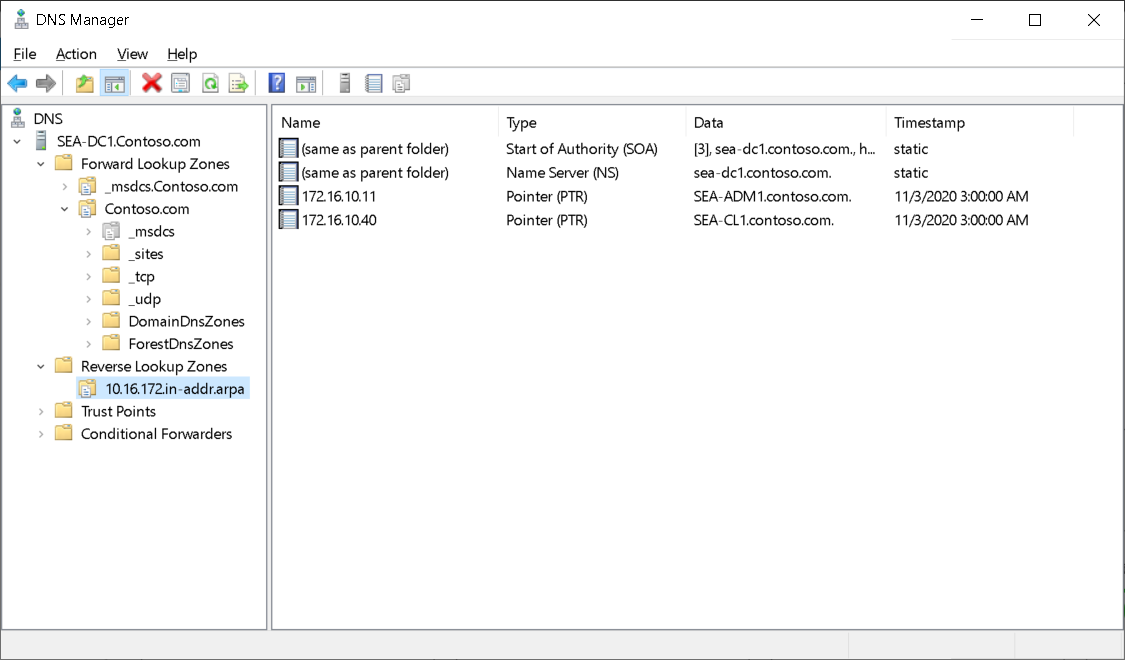
Task: Click the Trust Points folder icon
Action: (63, 411)
